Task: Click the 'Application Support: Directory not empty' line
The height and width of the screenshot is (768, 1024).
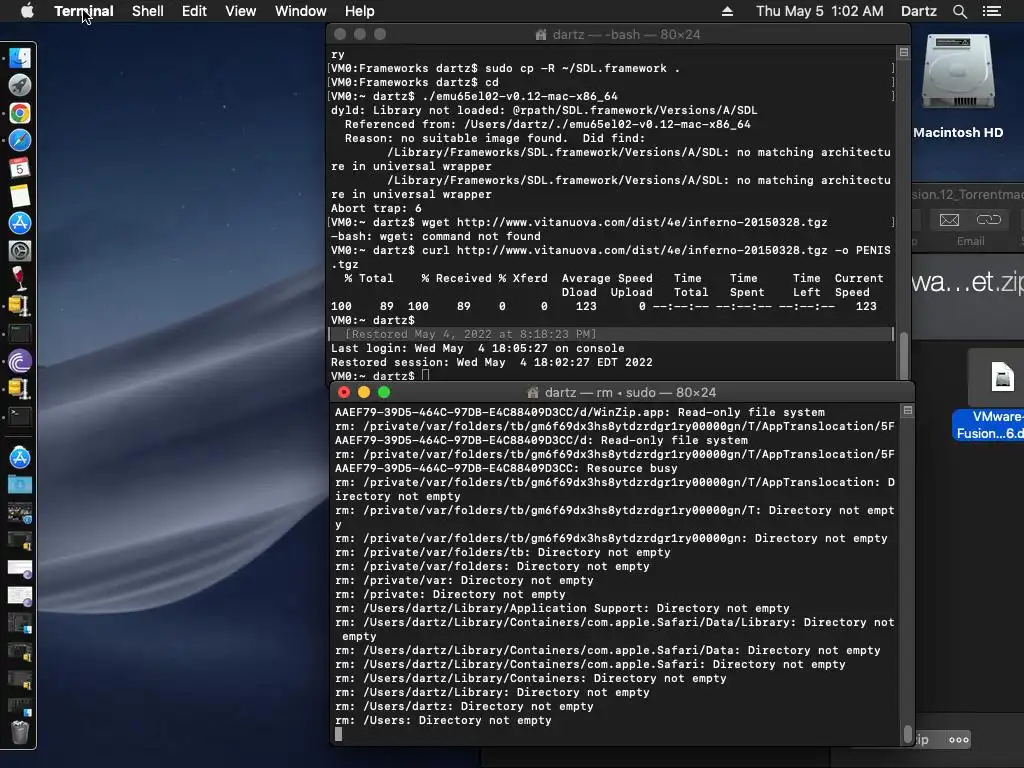Action: (x=562, y=609)
